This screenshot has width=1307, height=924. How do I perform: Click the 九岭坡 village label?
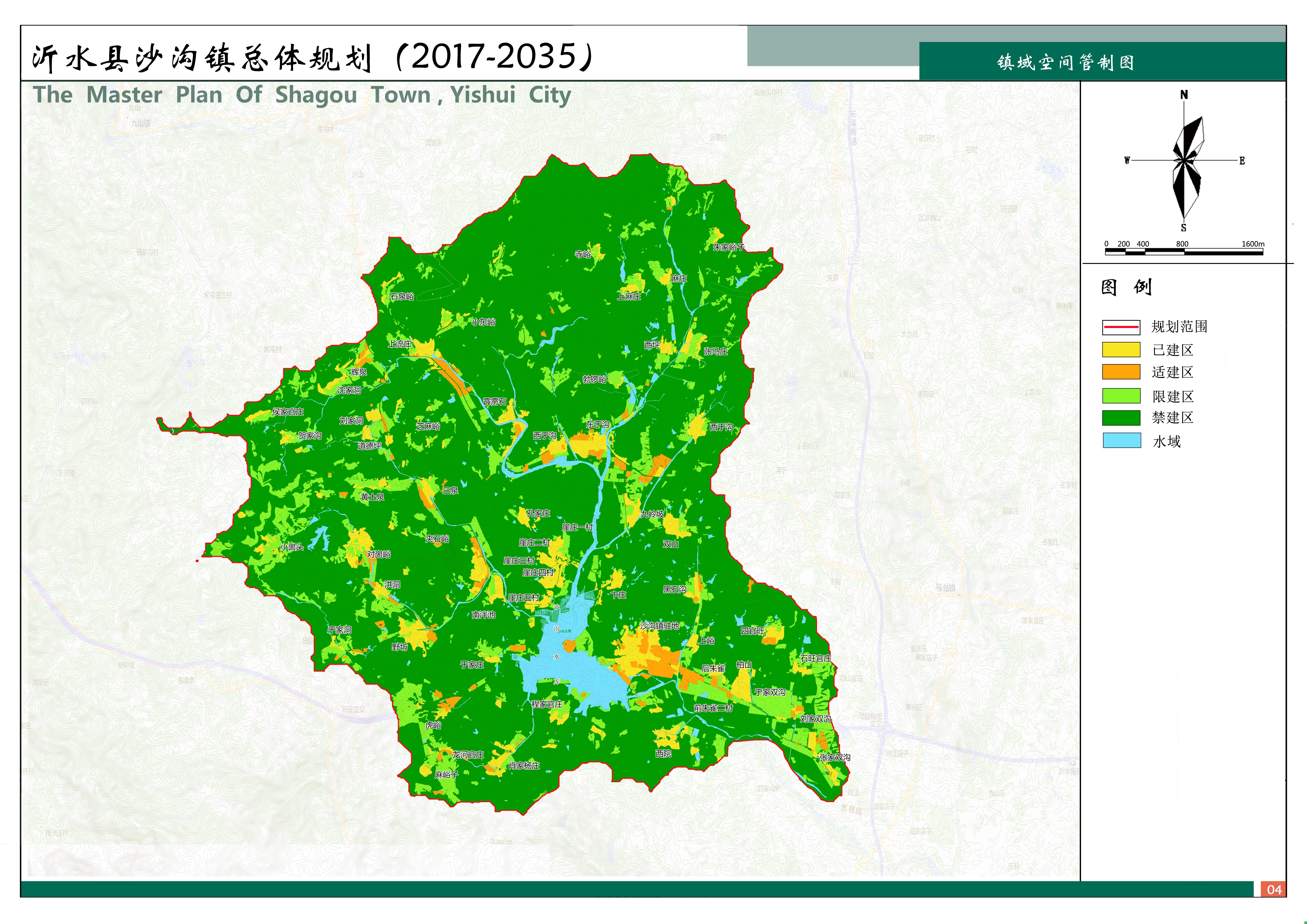(x=652, y=514)
